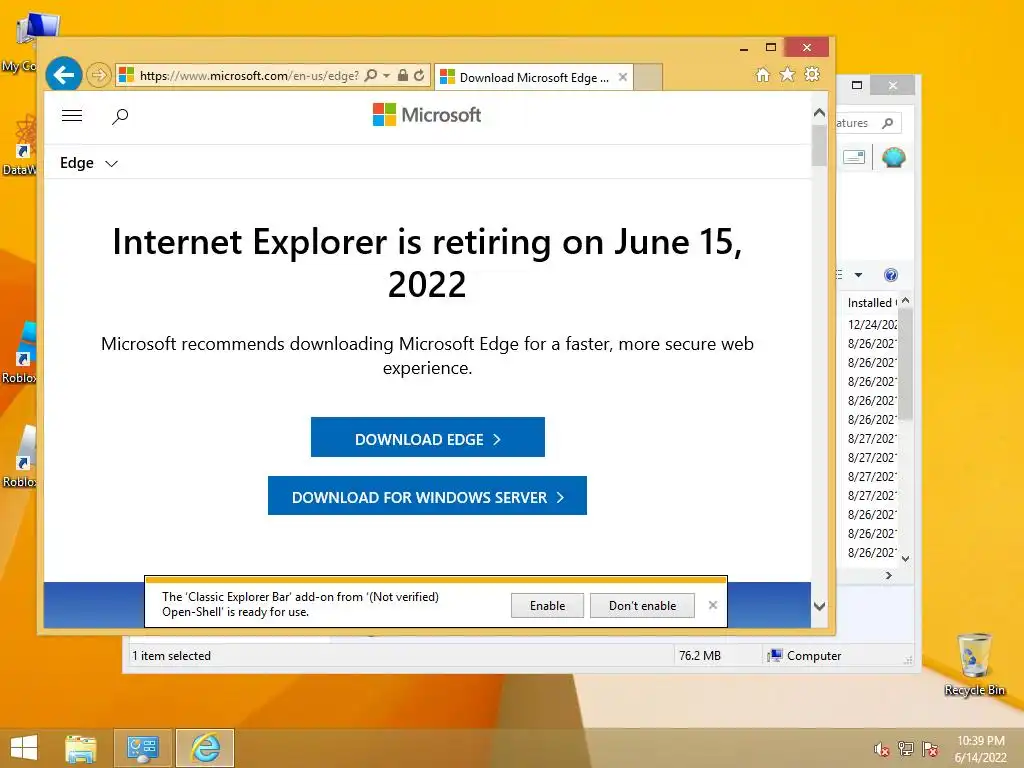This screenshot has width=1024, height=768.
Task: Expand the Edge dropdown menu
Action: [x=89, y=163]
